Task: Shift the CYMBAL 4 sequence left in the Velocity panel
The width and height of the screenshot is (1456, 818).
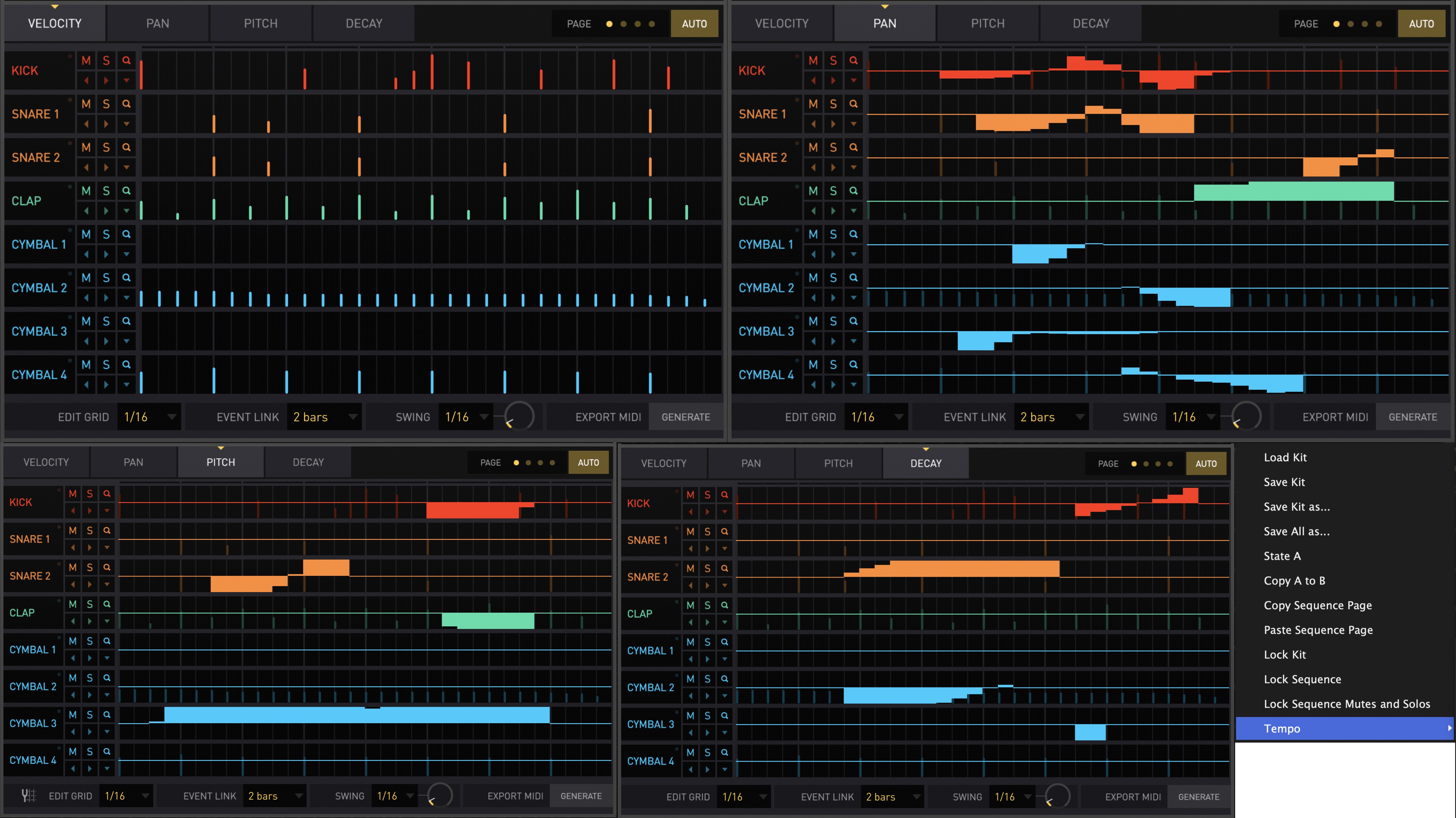Action: (86, 385)
